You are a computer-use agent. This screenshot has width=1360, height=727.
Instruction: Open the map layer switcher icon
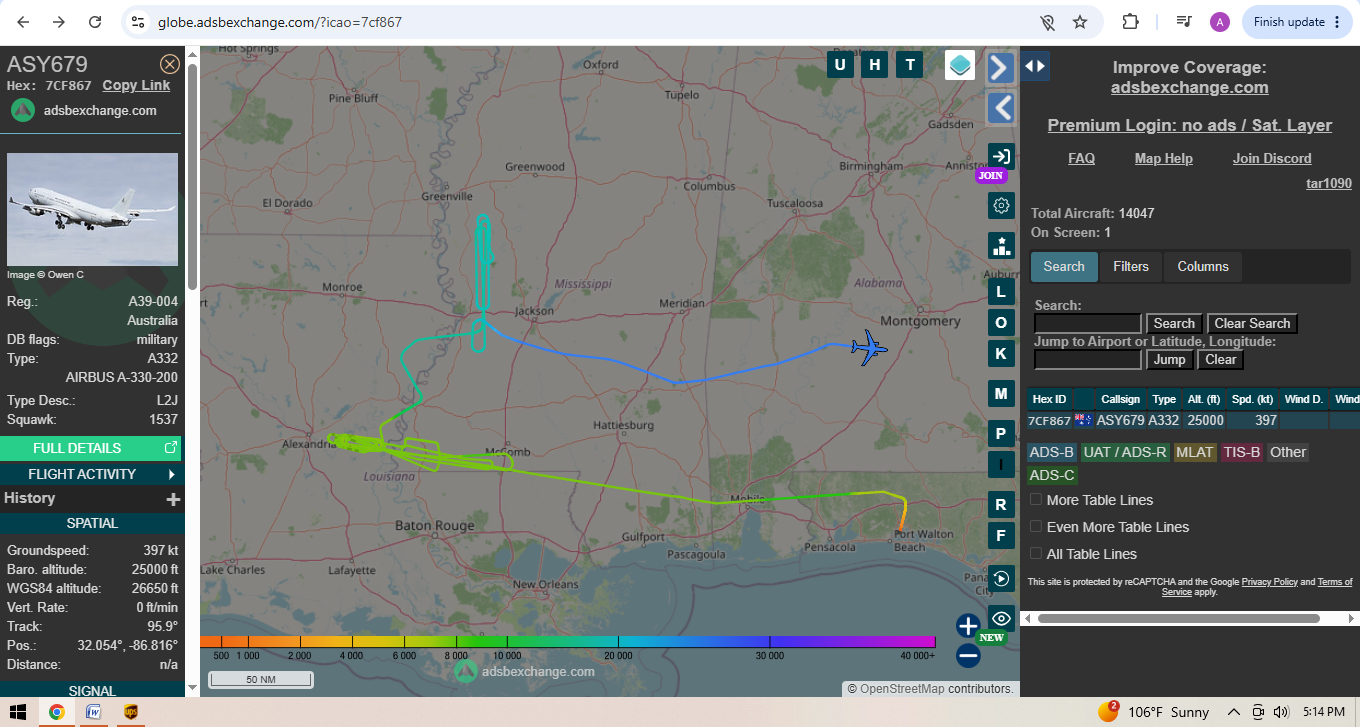pos(960,65)
